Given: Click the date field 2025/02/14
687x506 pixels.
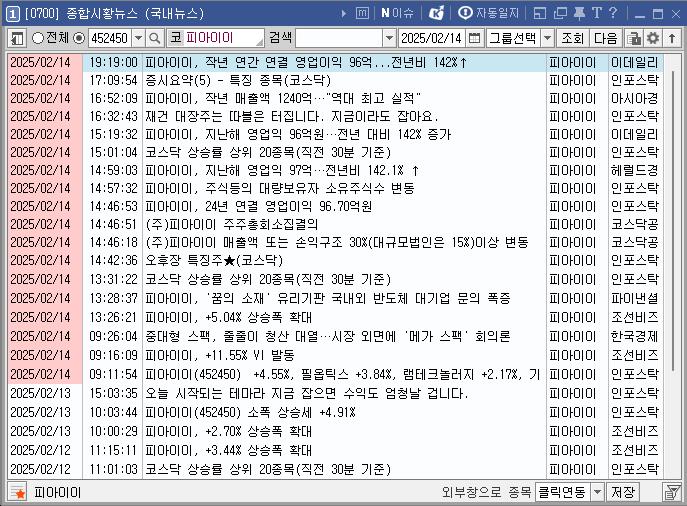Looking at the screenshot, I should click(x=432, y=39).
